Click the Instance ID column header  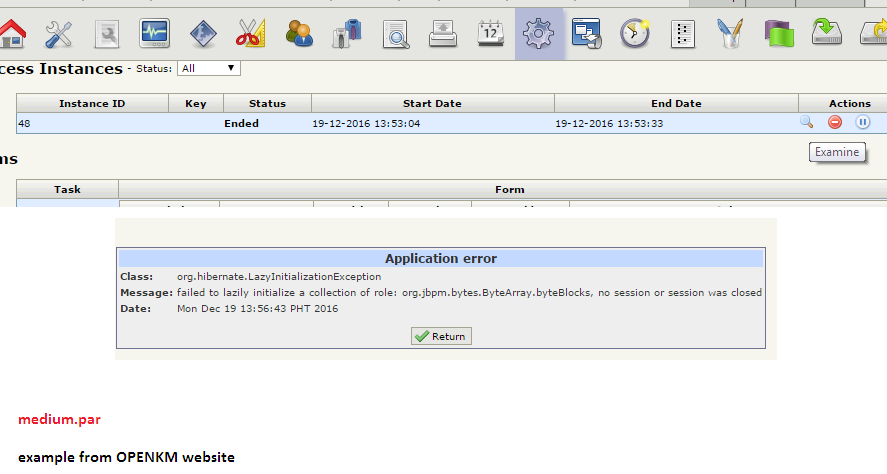[x=92, y=103]
